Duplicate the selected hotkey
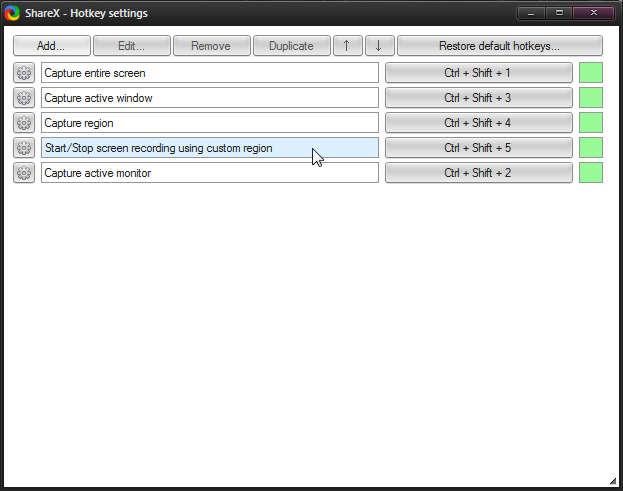Screen dimensions: 623x491 (x=291, y=46)
